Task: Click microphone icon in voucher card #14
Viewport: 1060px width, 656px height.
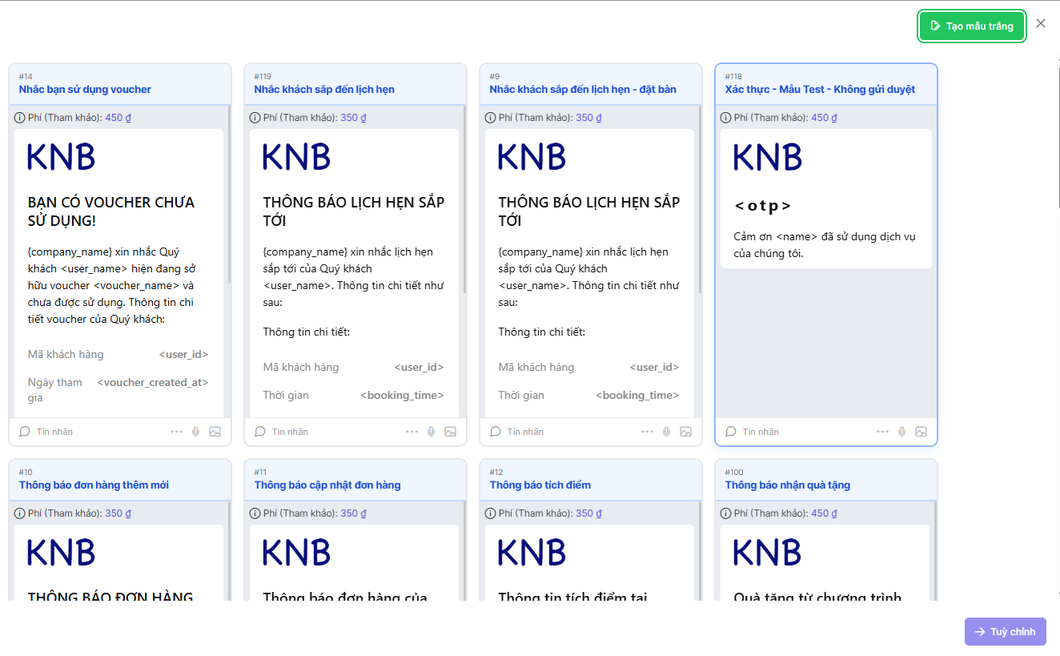Action: click(195, 431)
